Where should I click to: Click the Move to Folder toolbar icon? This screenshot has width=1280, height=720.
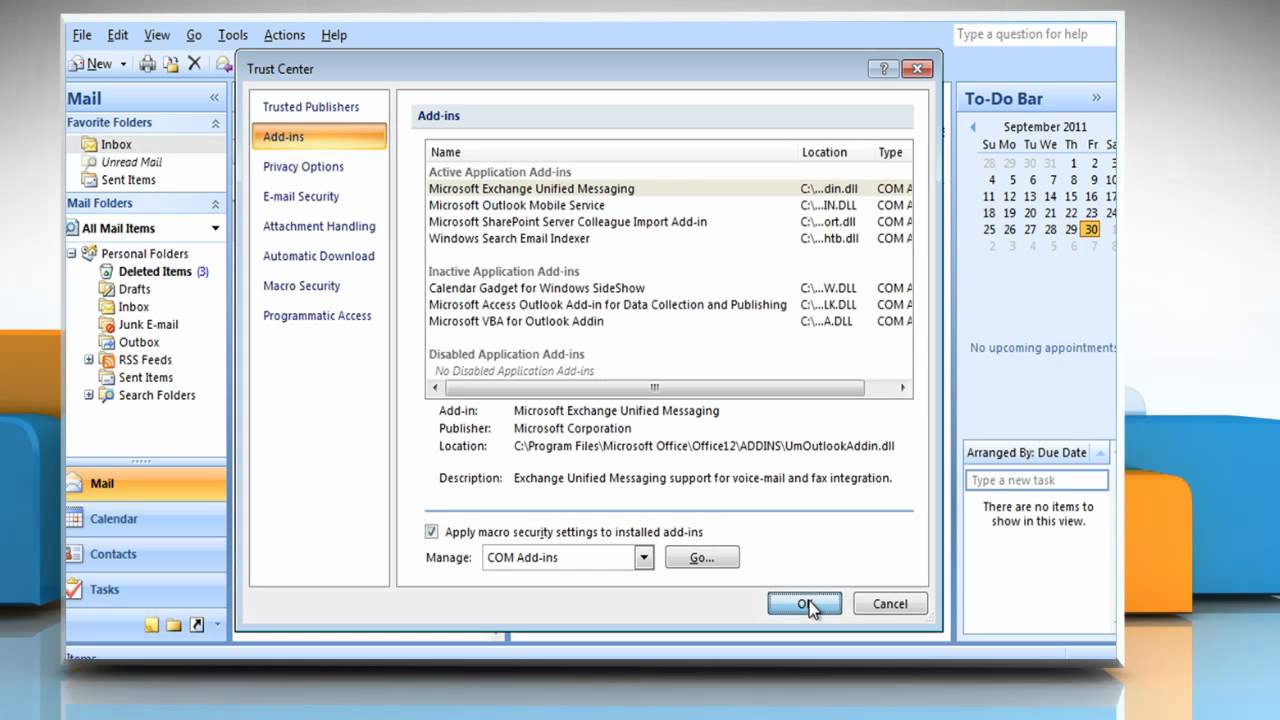click(x=171, y=64)
